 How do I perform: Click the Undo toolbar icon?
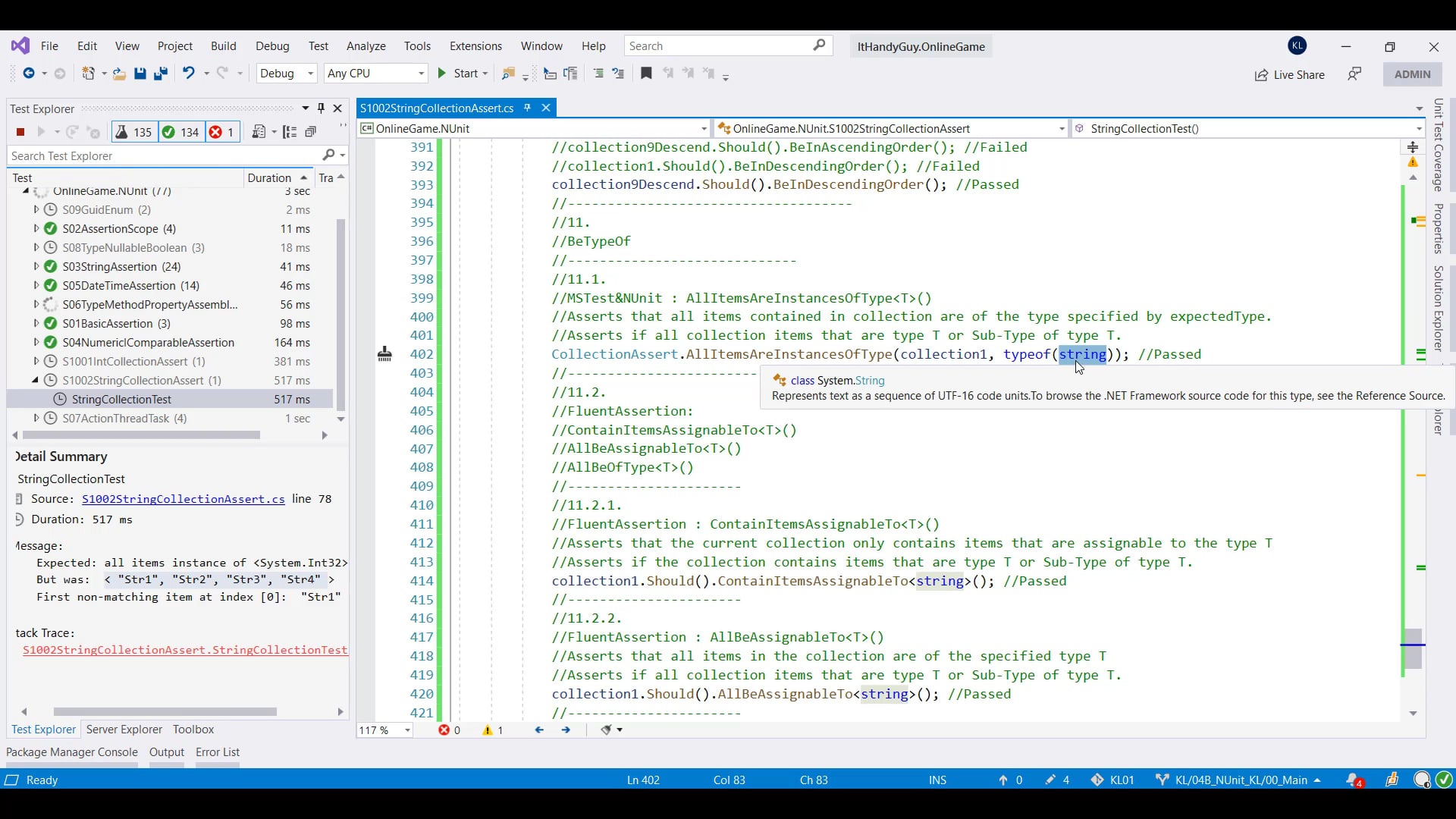tap(188, 73)
